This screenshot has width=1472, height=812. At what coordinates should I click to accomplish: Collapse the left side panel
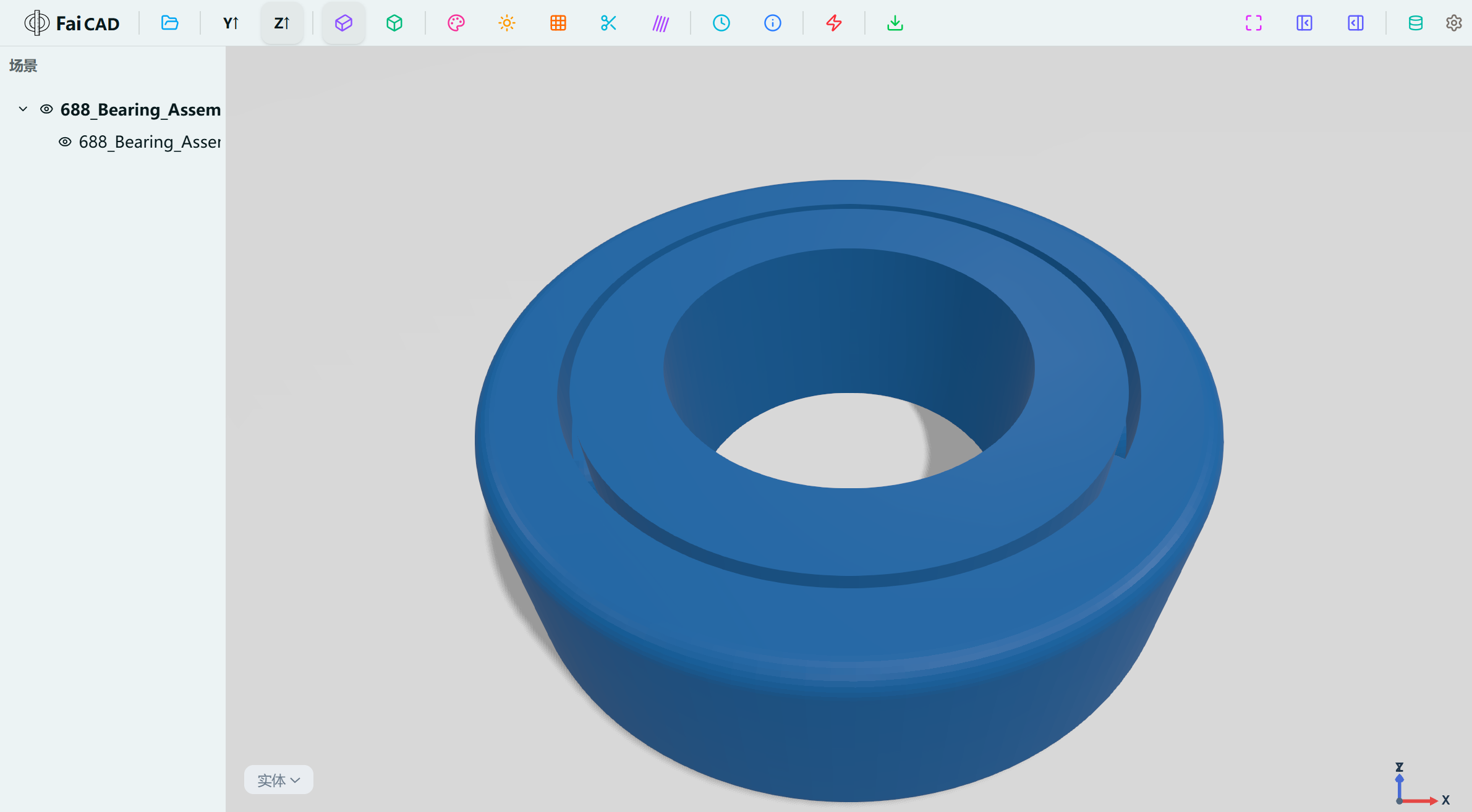pos(1304,23)
